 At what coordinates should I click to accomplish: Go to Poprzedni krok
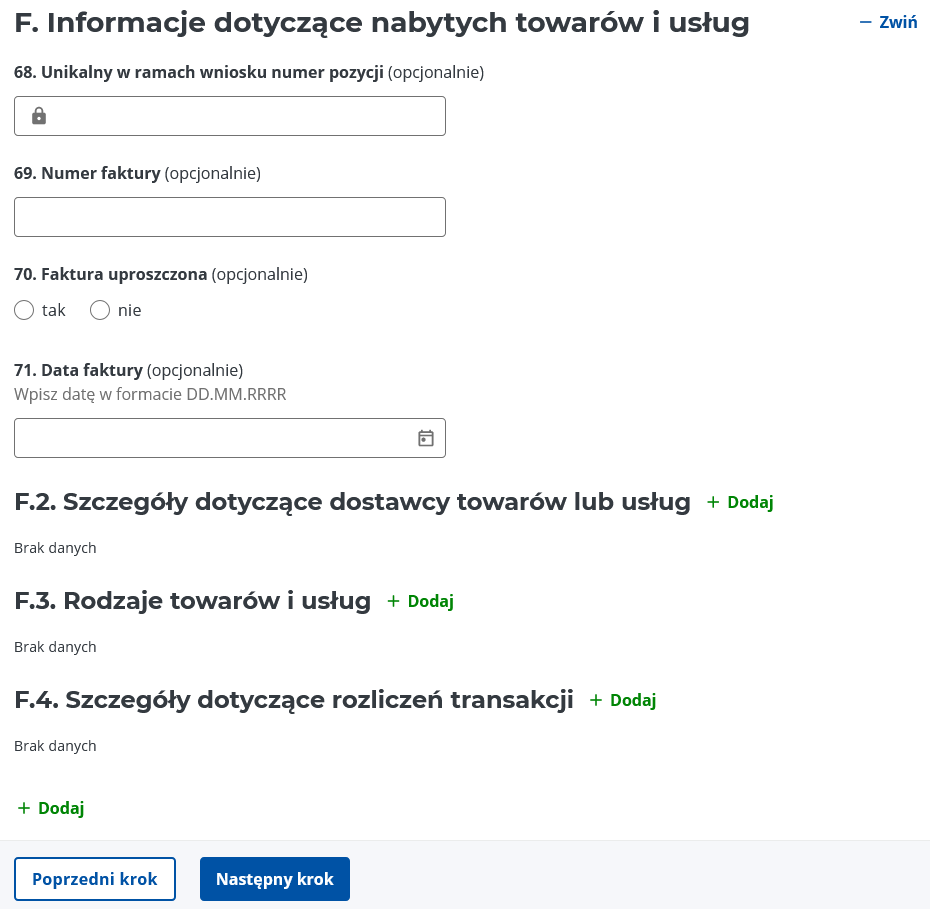click(95, 879)
